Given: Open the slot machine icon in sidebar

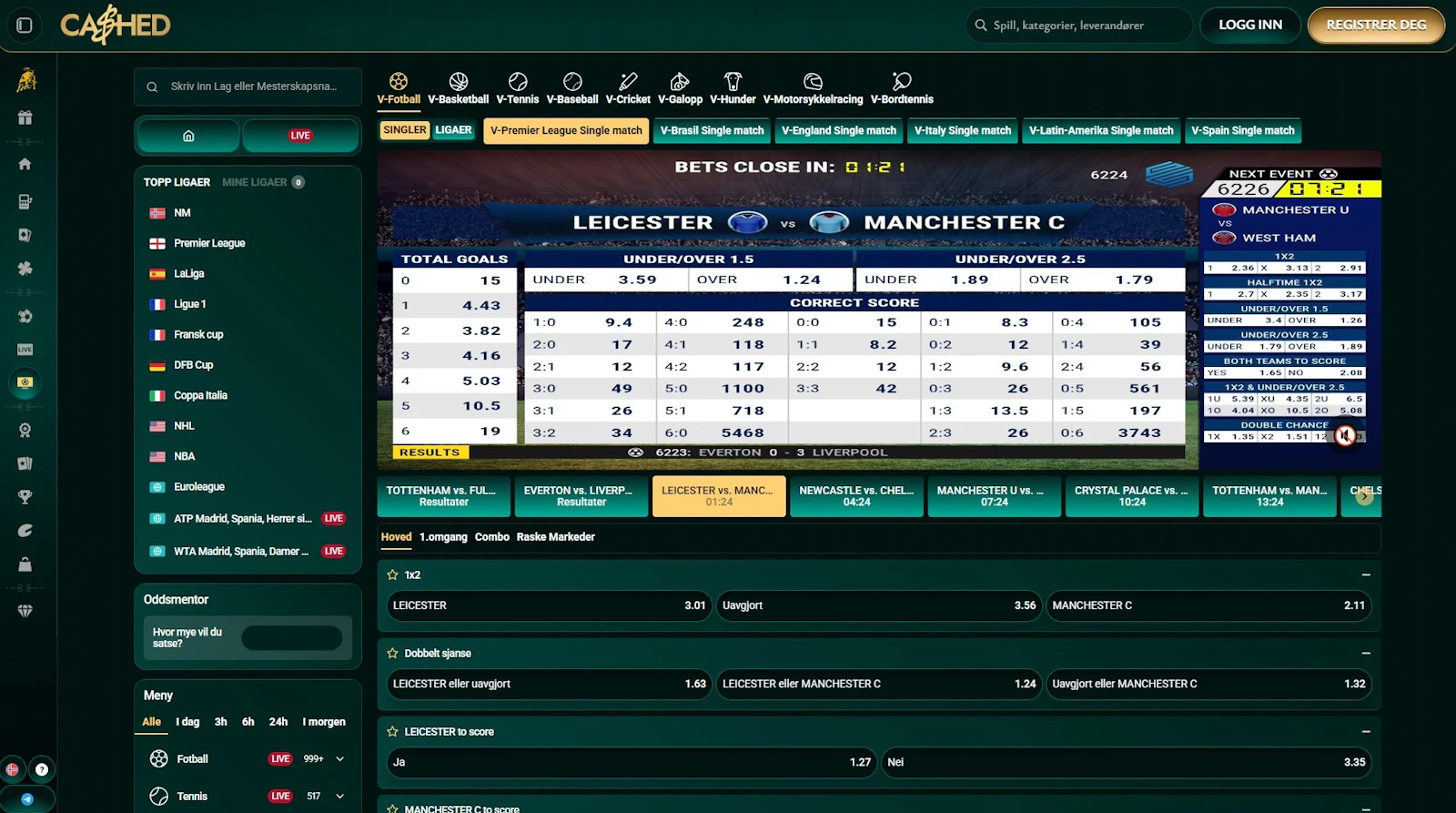Looking at the screenshot, I should (25, 201).
